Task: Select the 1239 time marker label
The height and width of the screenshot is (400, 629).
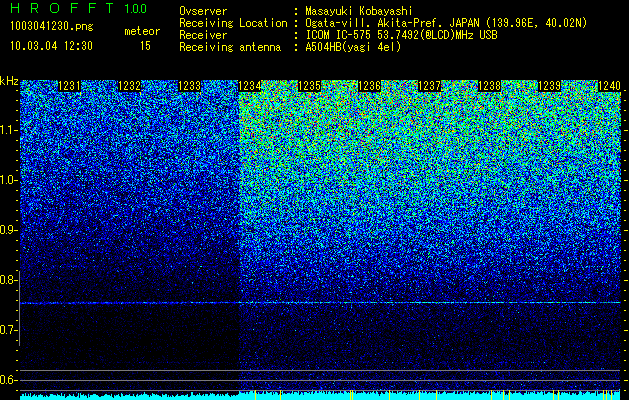Action: tap(549, 86)
